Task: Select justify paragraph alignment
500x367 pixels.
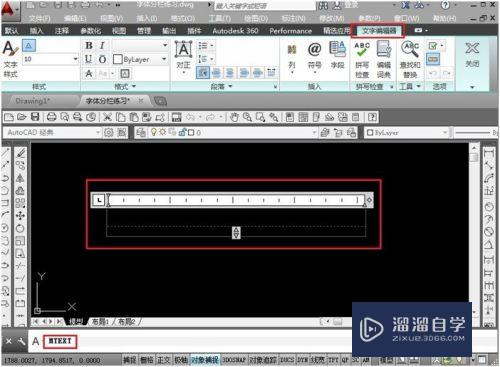Action: click(258, 73)
